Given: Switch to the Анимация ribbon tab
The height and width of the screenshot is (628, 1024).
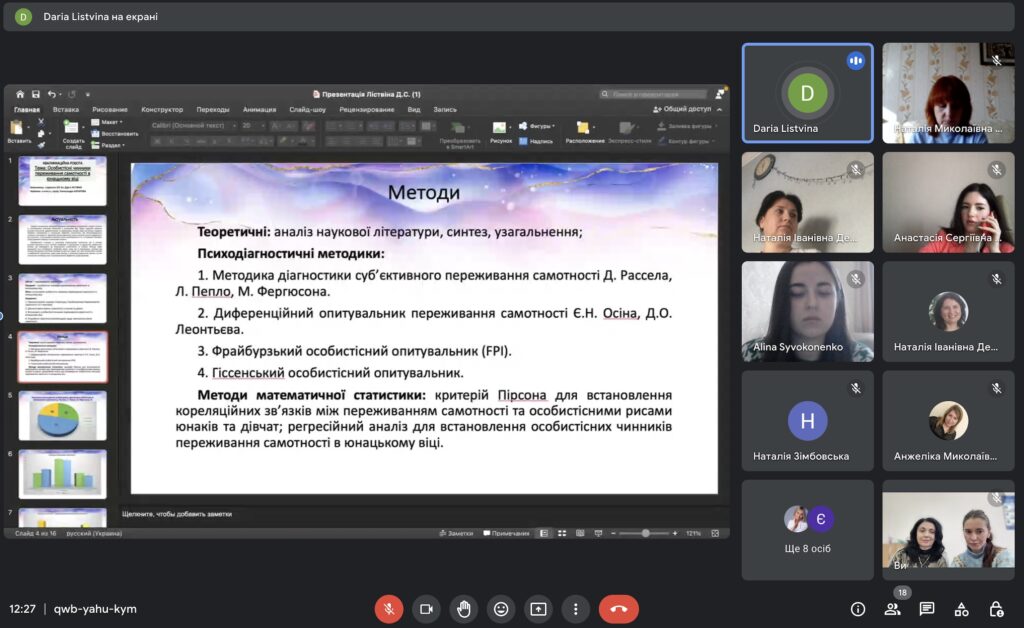Looking at the screenshot, I should [x=259, y=109].
